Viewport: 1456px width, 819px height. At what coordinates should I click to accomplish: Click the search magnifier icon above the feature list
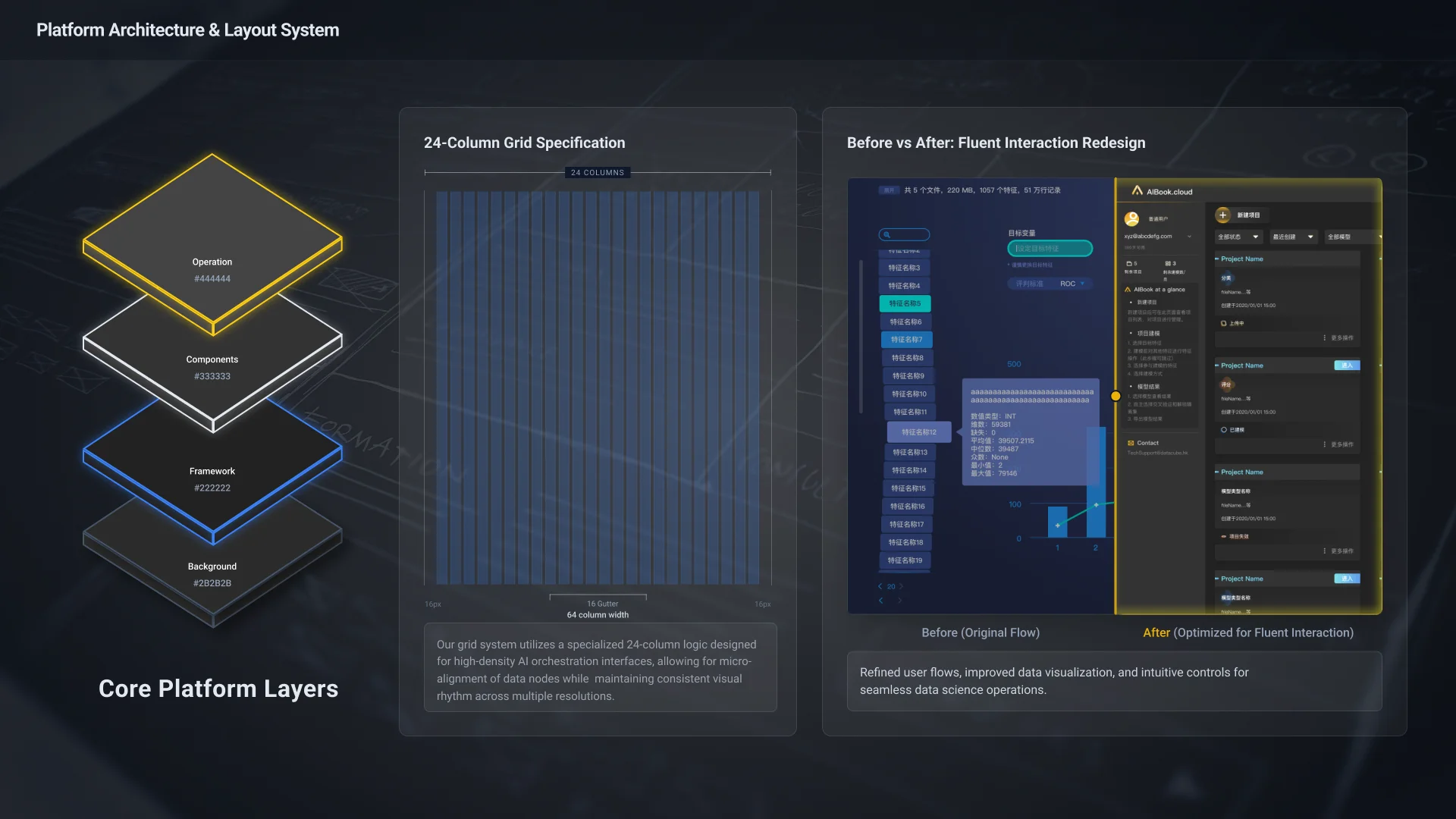coord(886,234)
